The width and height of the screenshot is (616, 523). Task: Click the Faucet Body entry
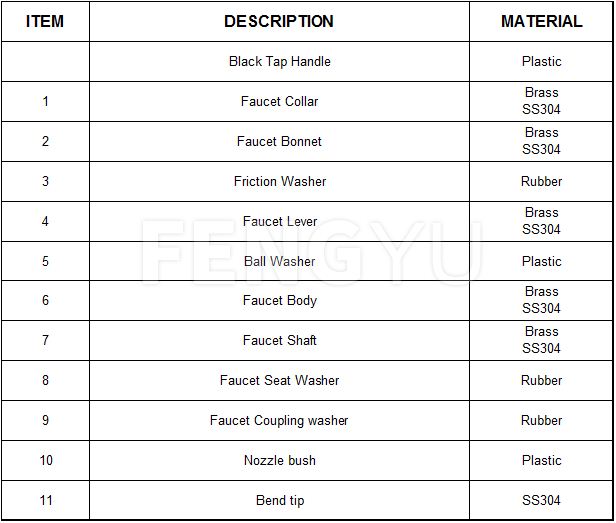pyautogui.click(x=280, y=301)
